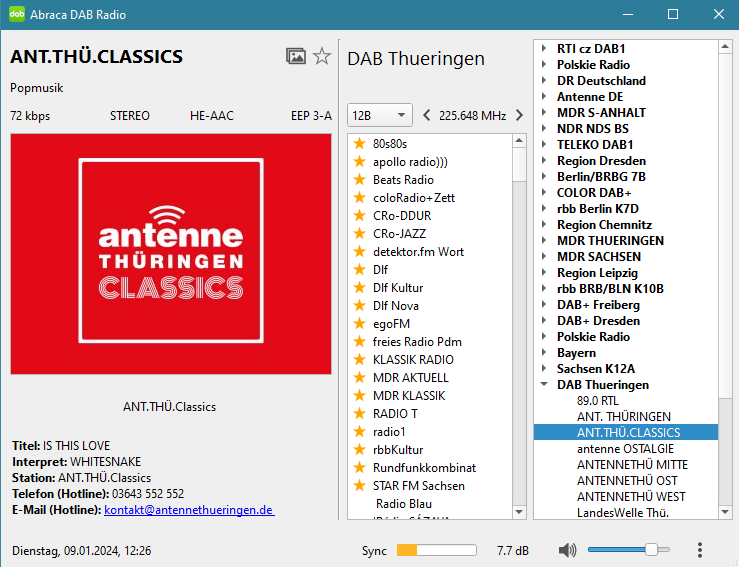Viewport: 739px width, 567px height.
Task: Click the star next to 80s80s
Action: coord(360,144)
